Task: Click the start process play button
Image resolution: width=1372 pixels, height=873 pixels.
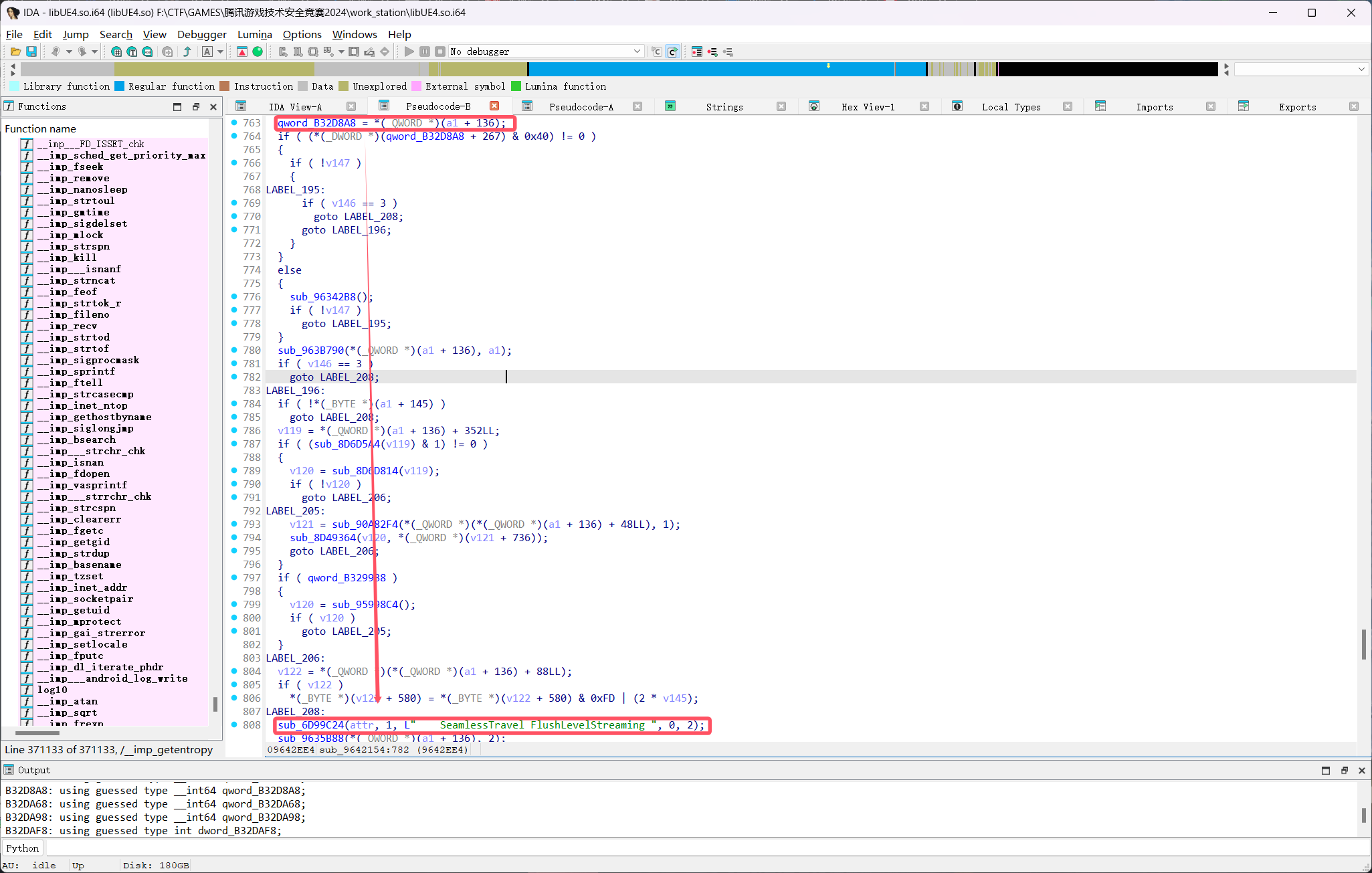Action: [x=409, y=52]
